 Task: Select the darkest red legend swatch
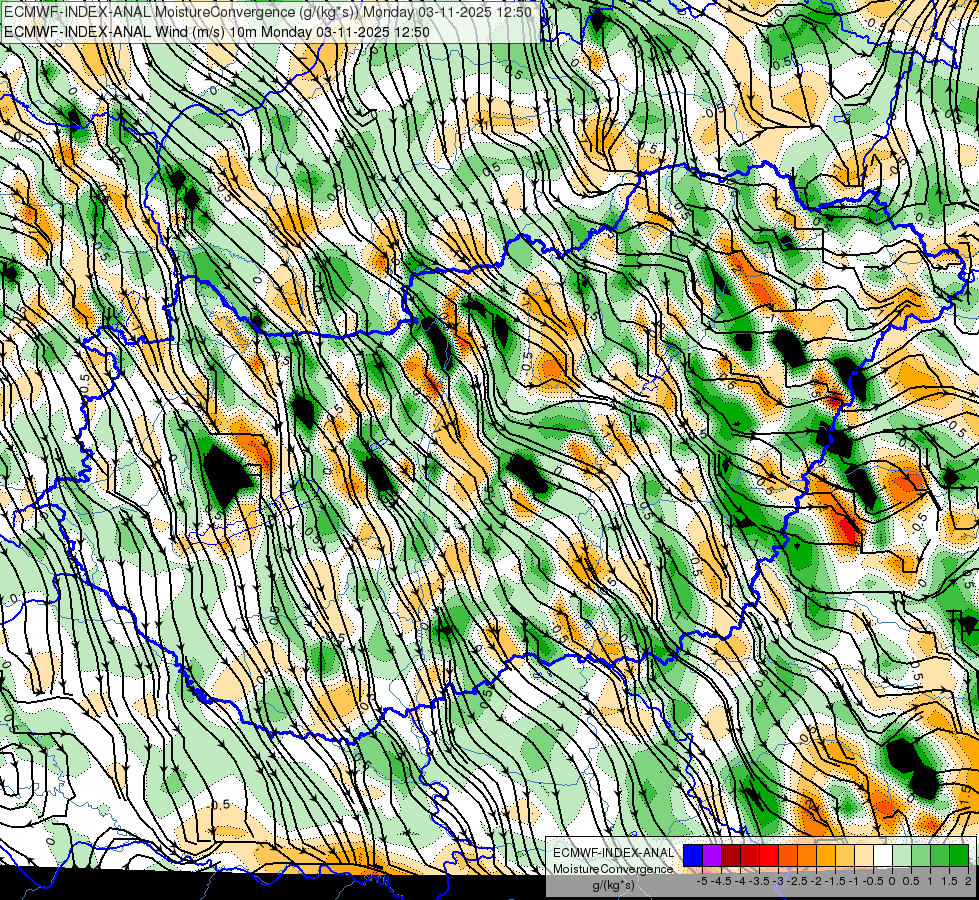731,855
